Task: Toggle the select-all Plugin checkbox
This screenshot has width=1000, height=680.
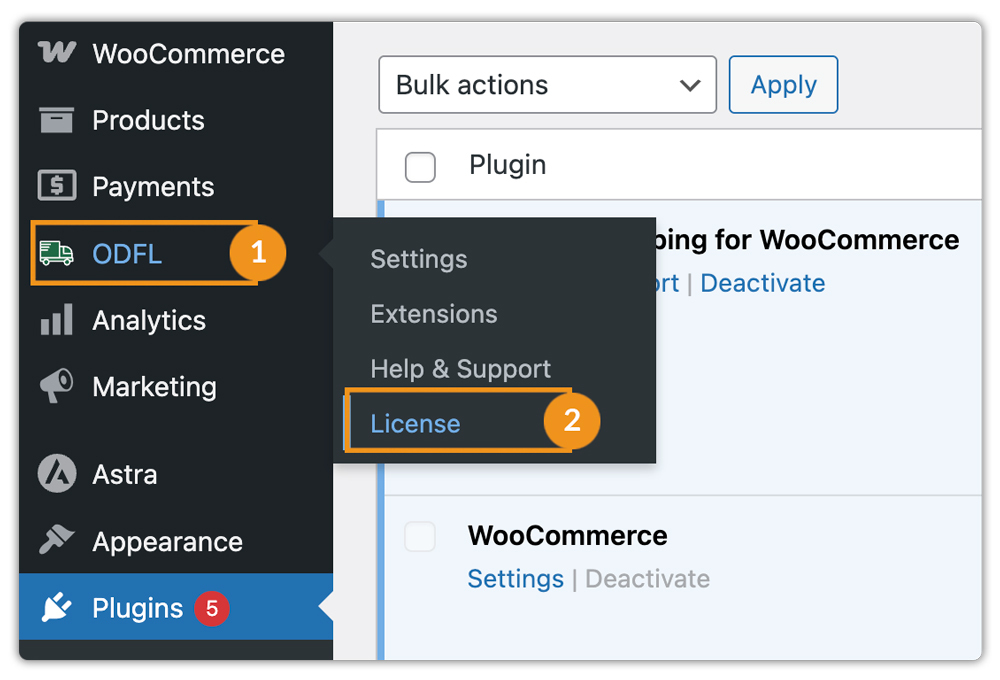Action: [x=420, y=167]
